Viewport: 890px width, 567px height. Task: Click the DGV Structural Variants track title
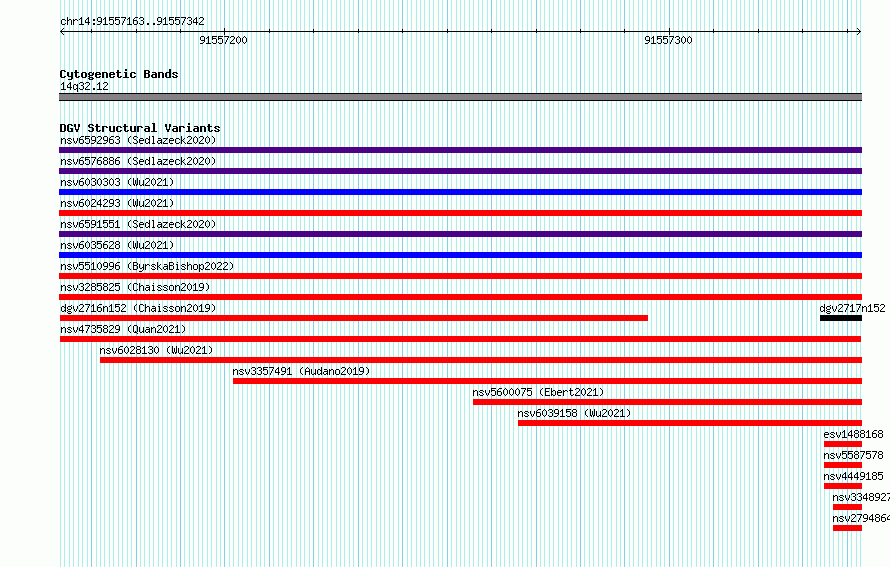140,128
